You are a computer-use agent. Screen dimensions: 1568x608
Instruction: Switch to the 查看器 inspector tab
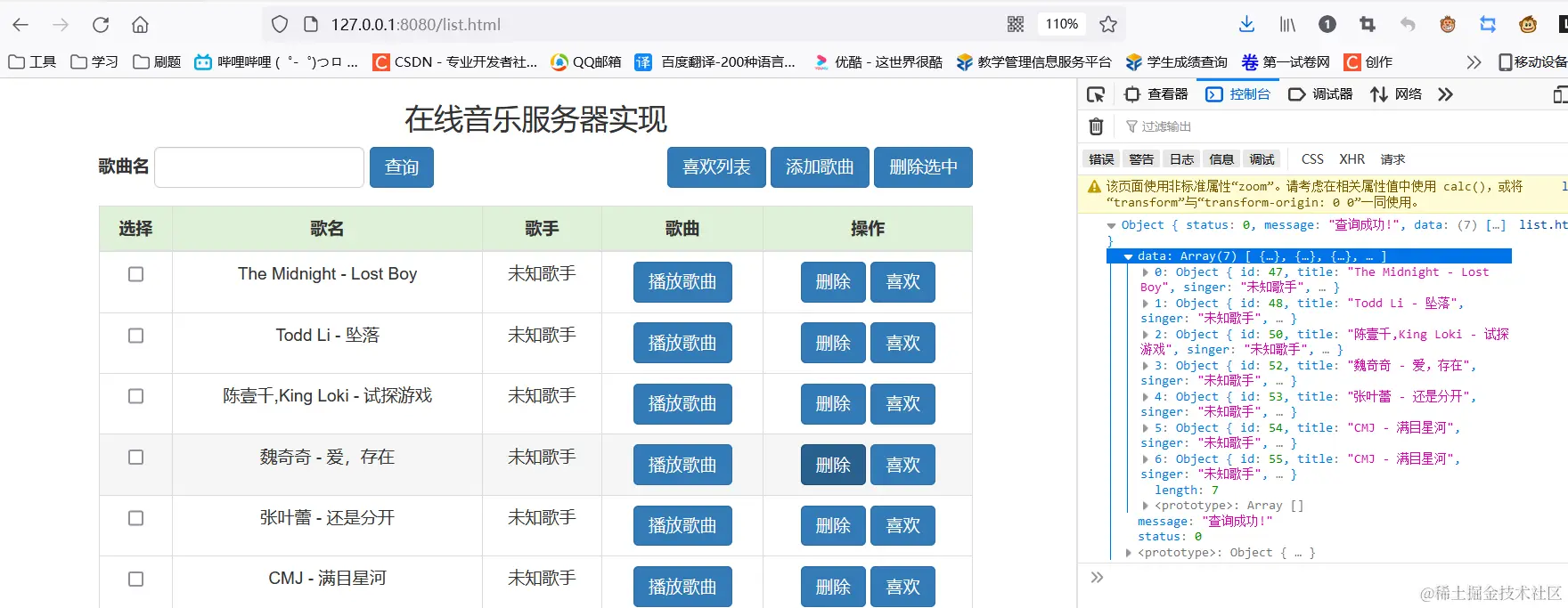pyautogui.click(x=1156, y=94)
